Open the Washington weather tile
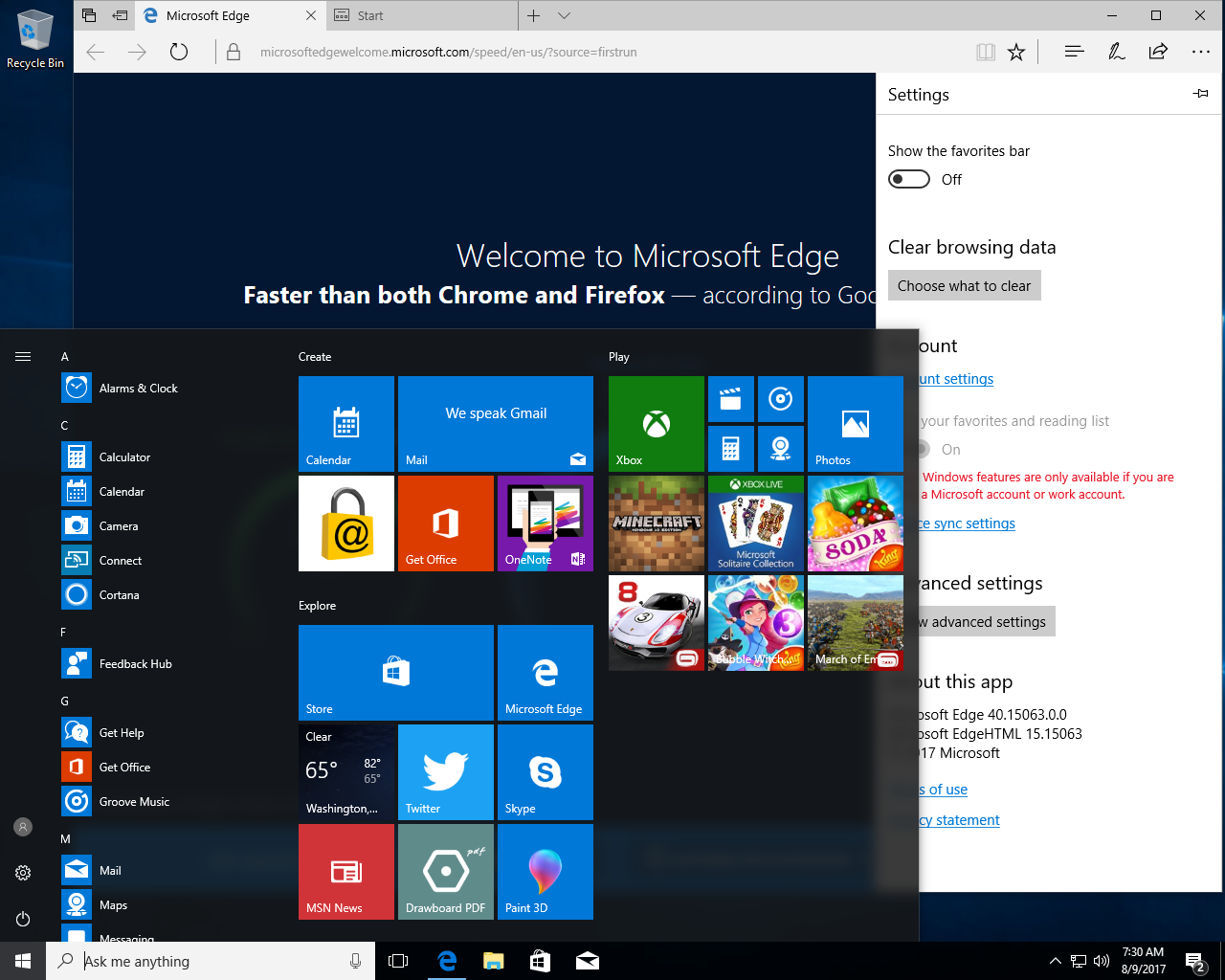This screenshot has width=1225, height=980. 346,772
